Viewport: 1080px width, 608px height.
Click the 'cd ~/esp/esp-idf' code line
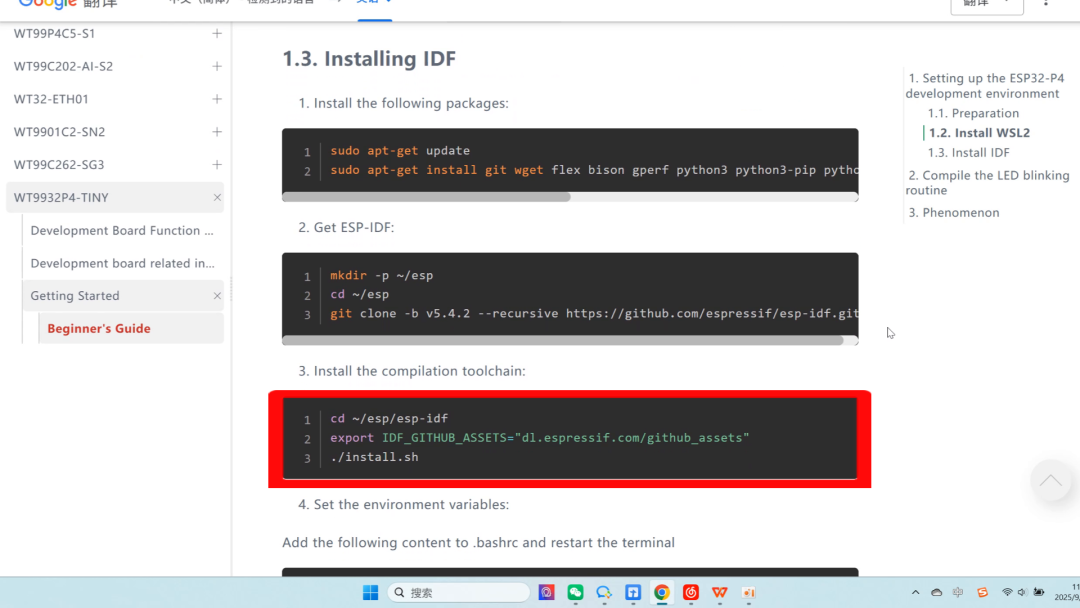click(x=389, y=419)
